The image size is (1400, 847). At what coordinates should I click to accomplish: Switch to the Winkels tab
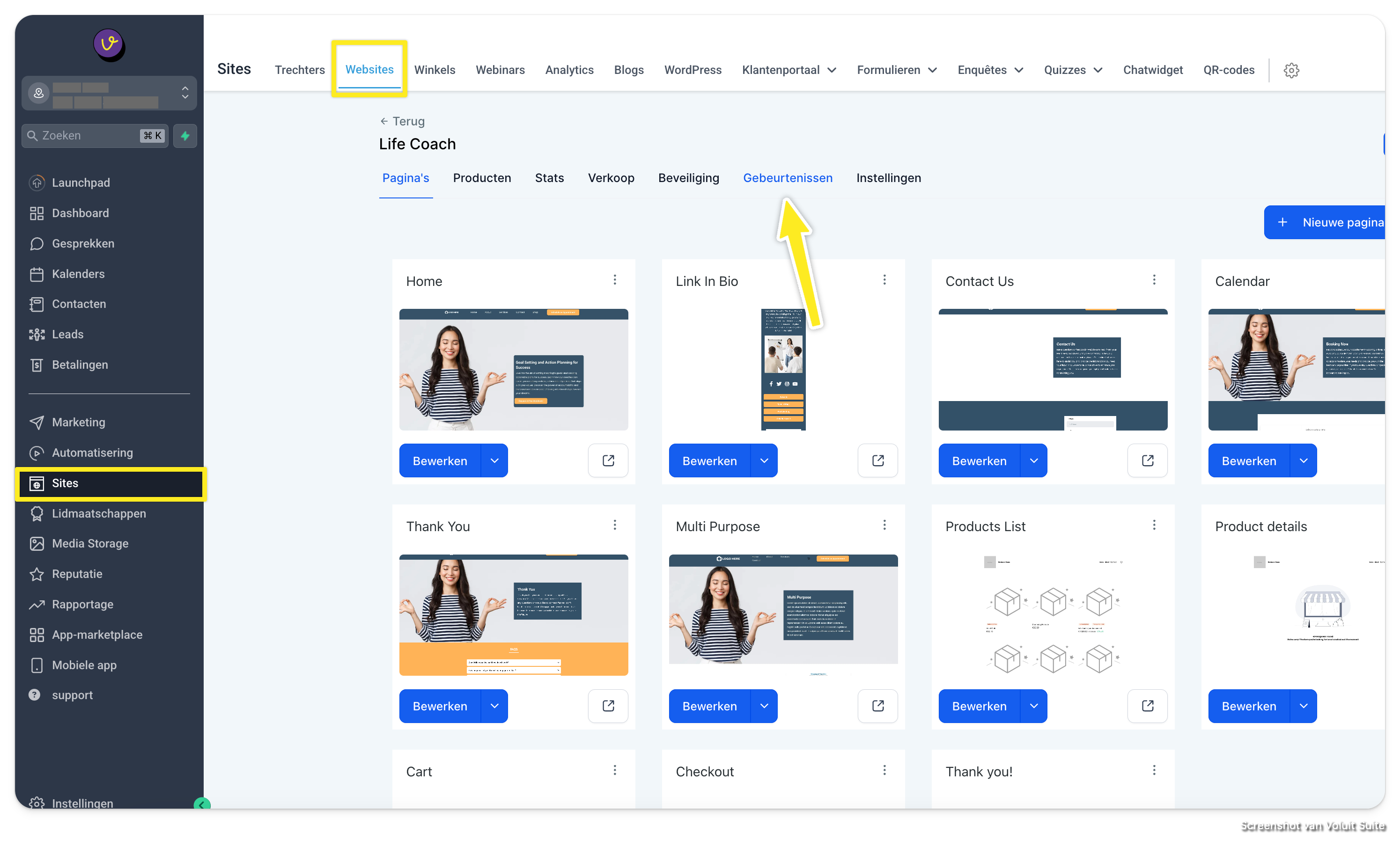pos(435,70)
